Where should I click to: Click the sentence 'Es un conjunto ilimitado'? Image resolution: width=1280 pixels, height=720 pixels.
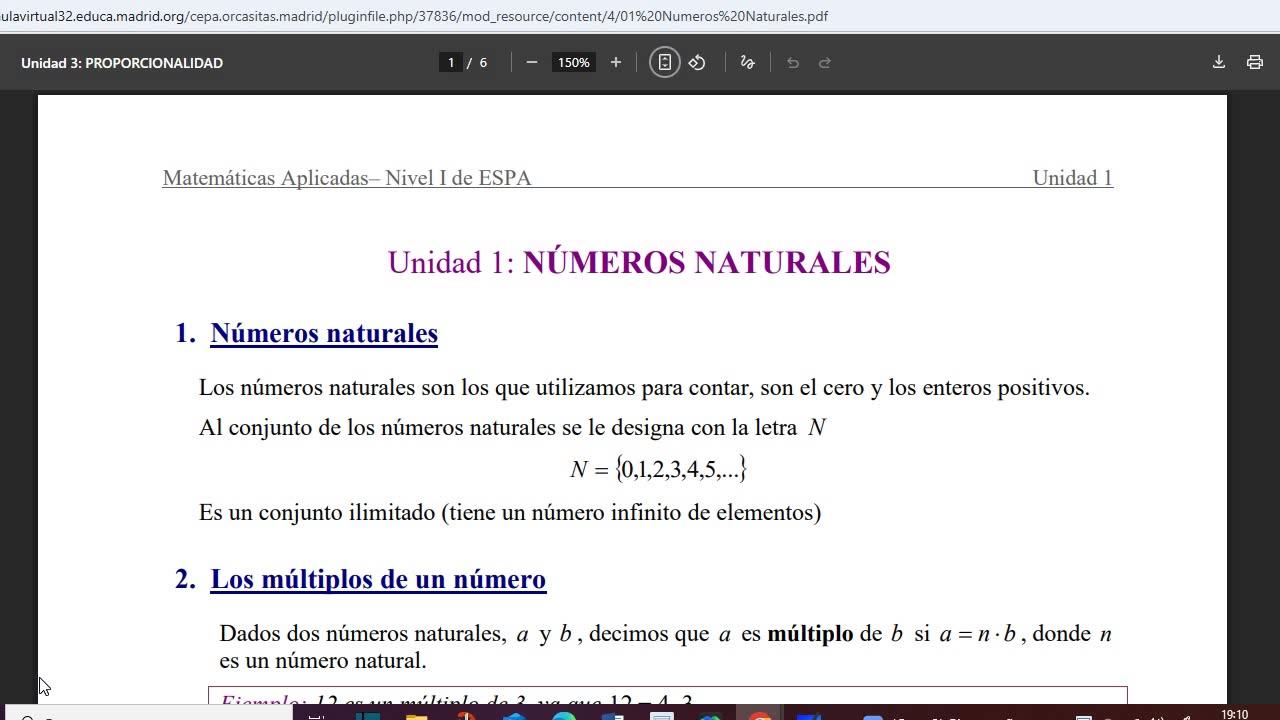(510, 513)
